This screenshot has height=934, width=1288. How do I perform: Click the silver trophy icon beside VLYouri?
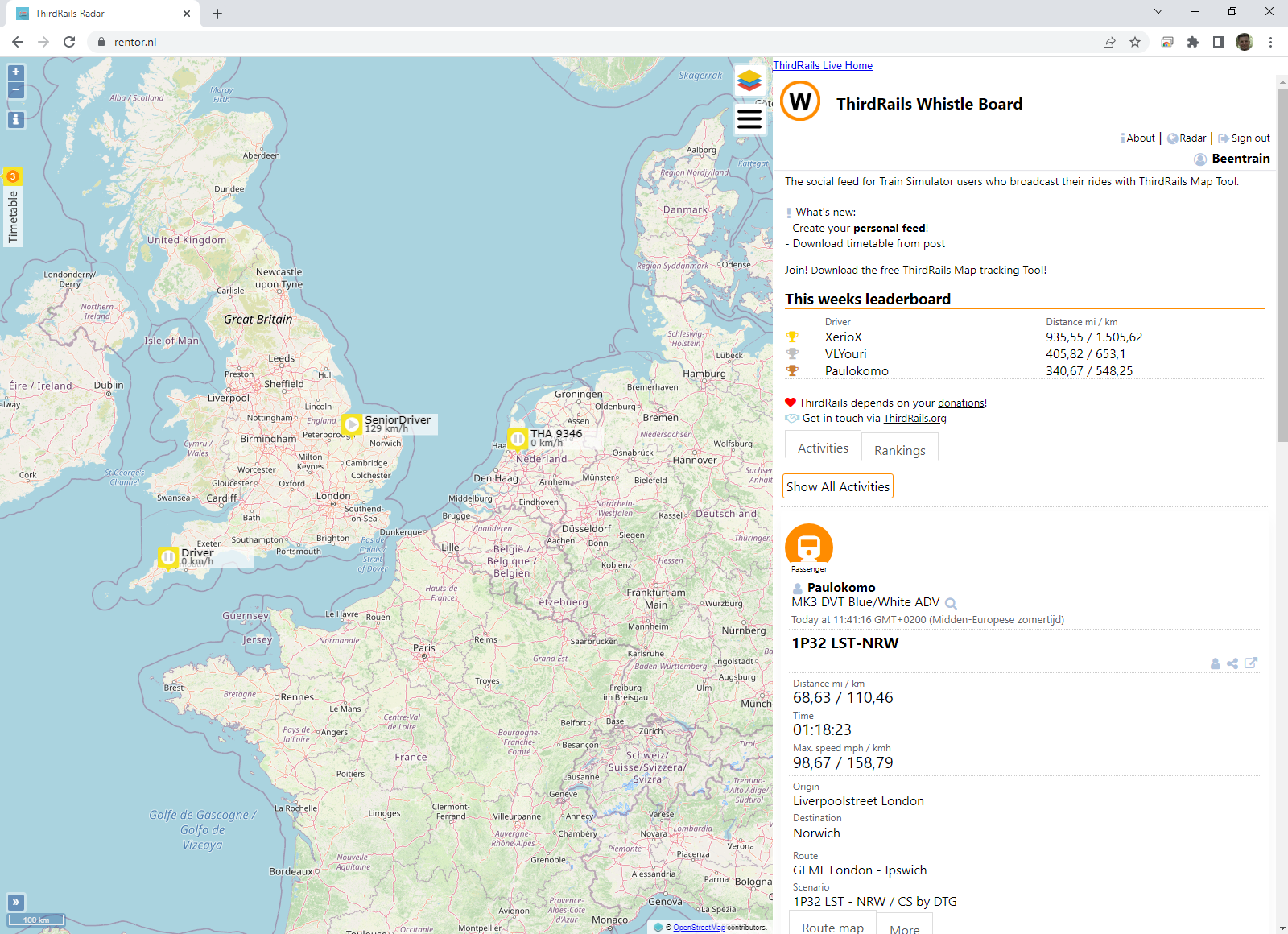click(793, 354)
